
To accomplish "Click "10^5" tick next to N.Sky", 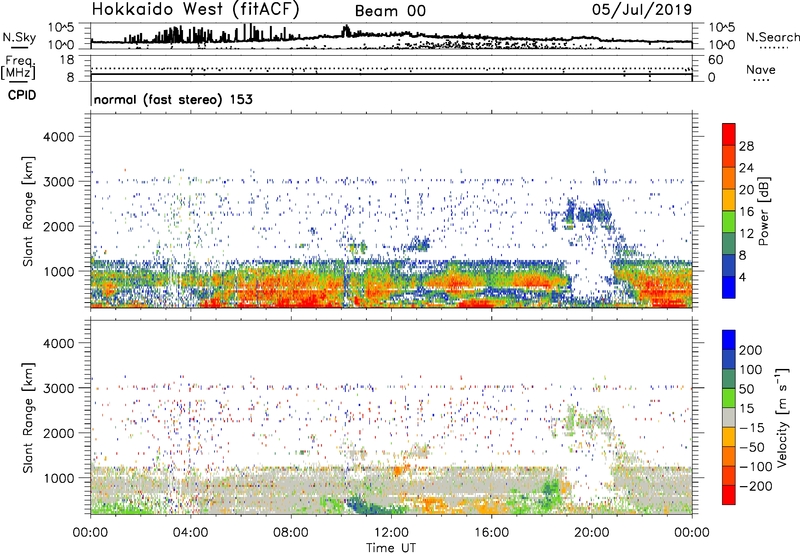I will tap(61, 28).
